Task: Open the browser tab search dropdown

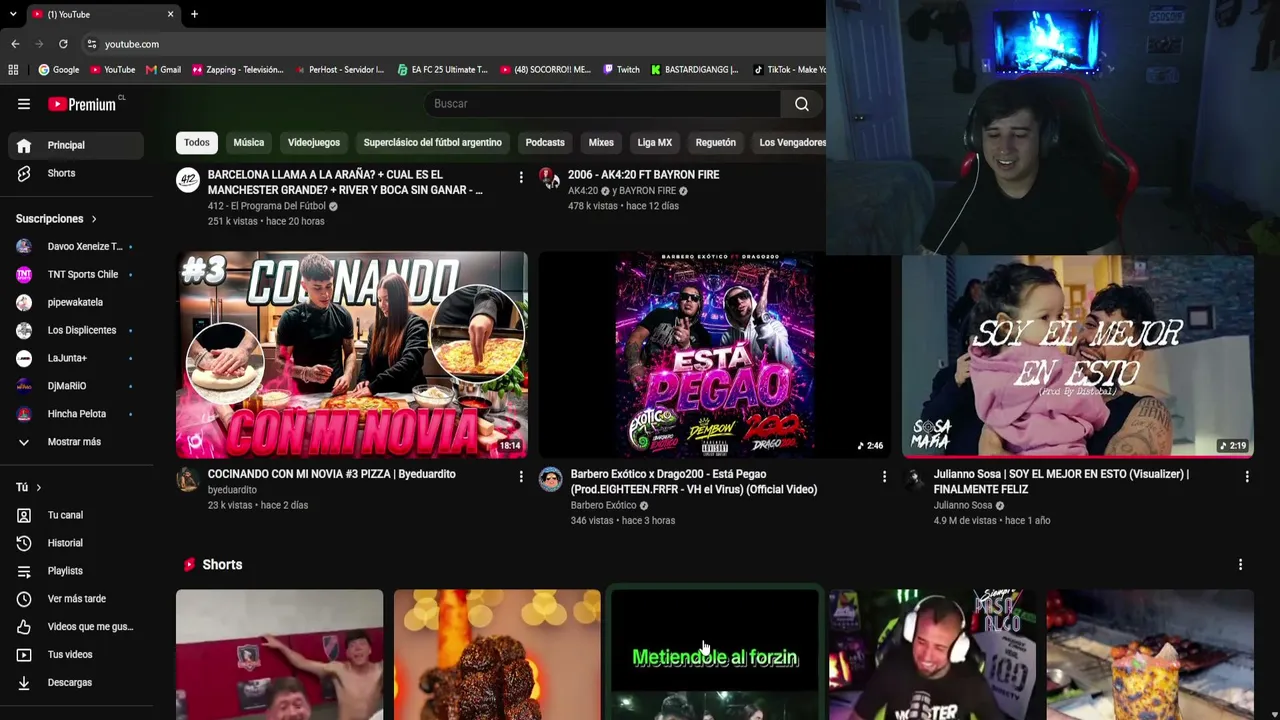Action: pos(13,14)
